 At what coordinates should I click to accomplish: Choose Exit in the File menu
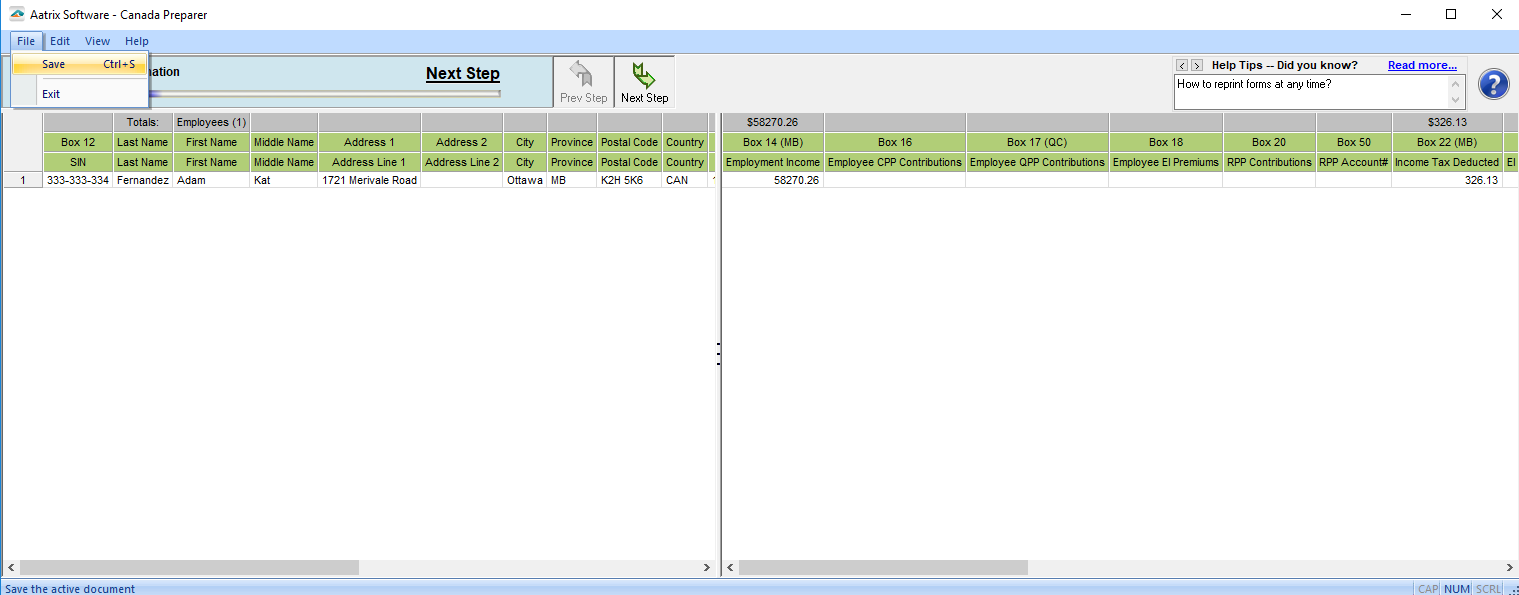click(51, 94)
